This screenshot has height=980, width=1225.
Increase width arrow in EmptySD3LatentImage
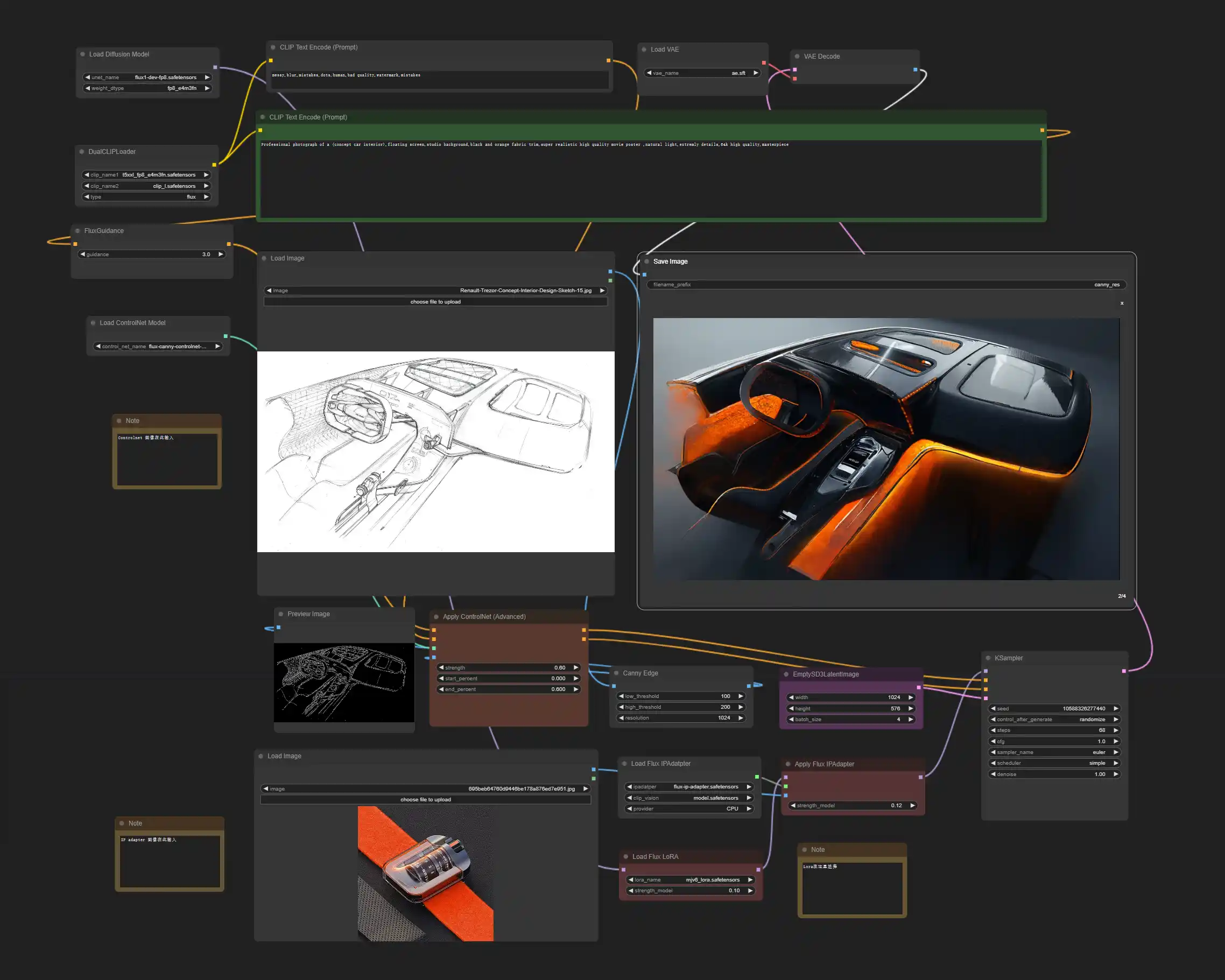pos(911,697)
